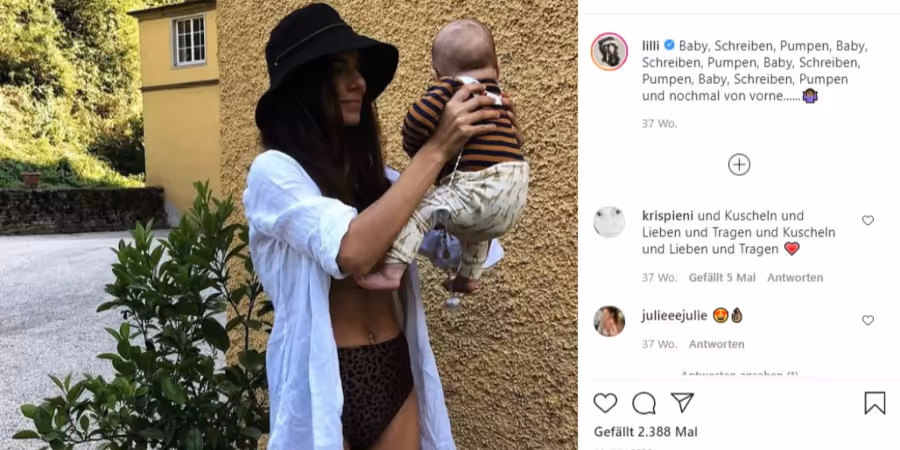This screenshot has width=900, height=450.
Task: Like julieeejulie's comment with heart
Action: [868, 320]
